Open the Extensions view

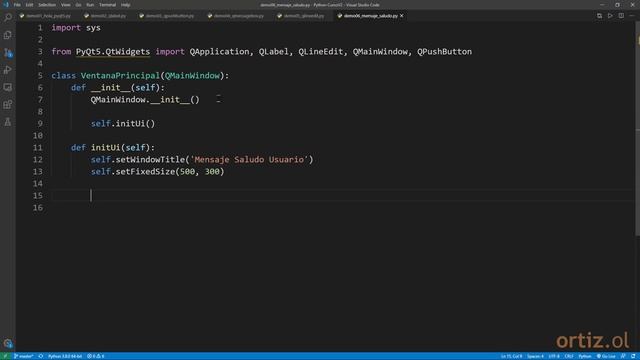8,104
